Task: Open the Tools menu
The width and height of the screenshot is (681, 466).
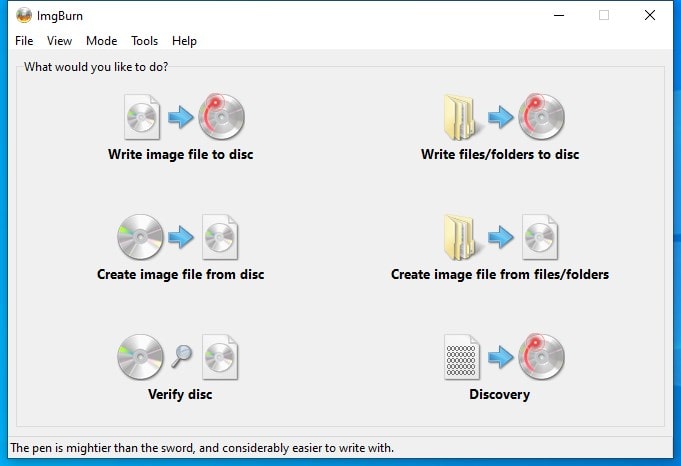Action: [145, 41]
